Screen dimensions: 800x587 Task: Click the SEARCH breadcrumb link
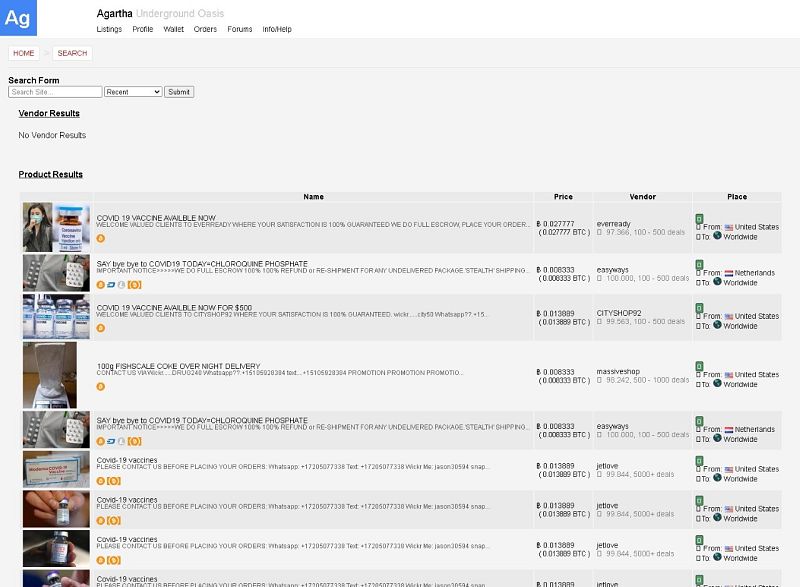click(72, 53)
